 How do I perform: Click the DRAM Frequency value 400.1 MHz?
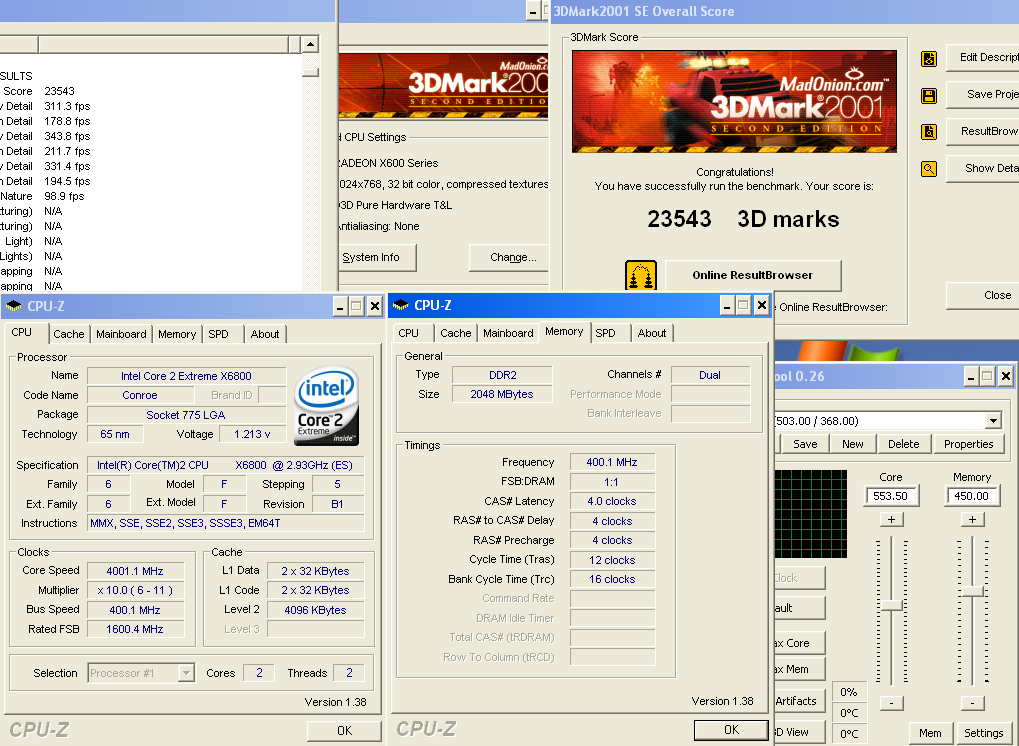point(612,462)
